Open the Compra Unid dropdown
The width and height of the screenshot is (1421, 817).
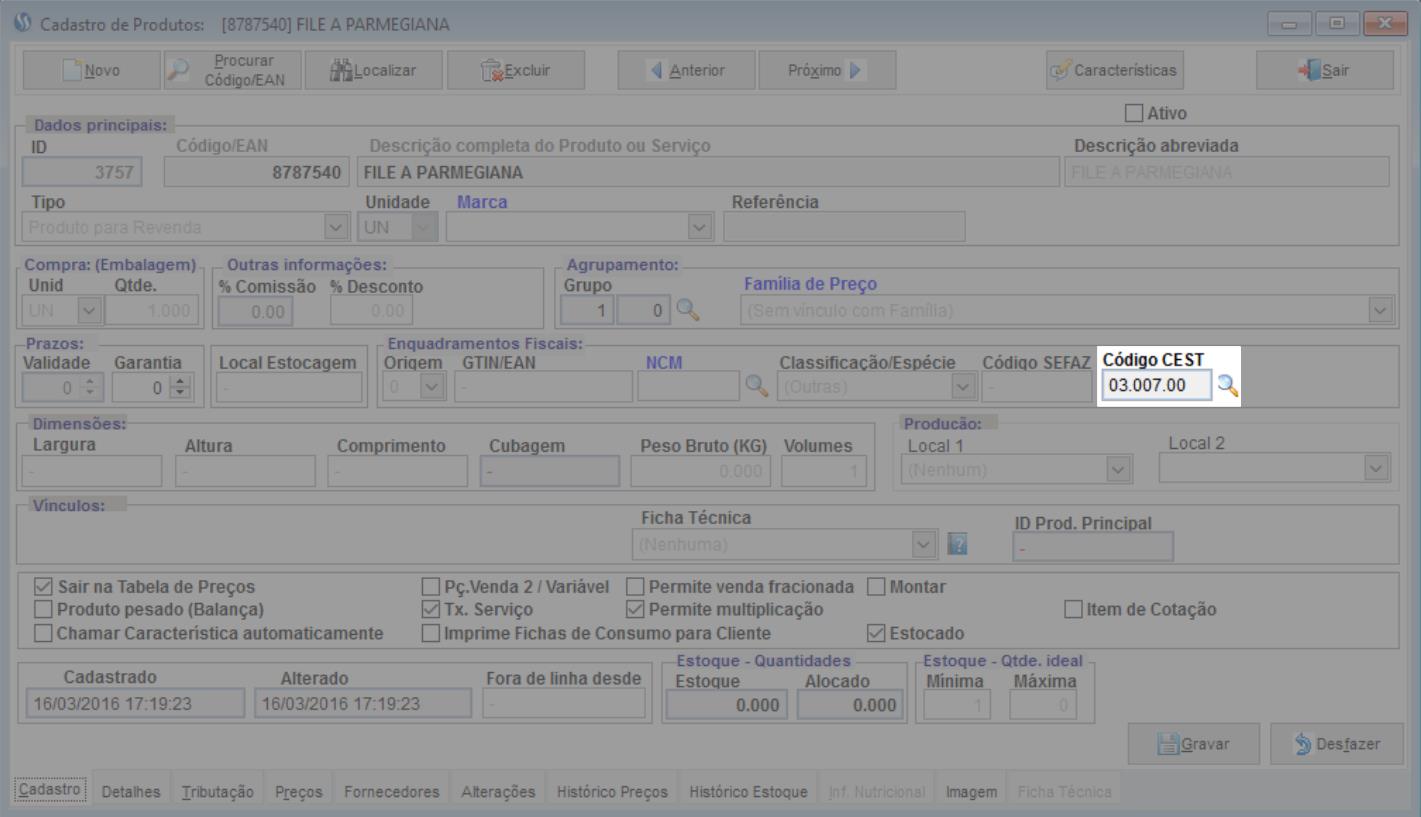89,311
